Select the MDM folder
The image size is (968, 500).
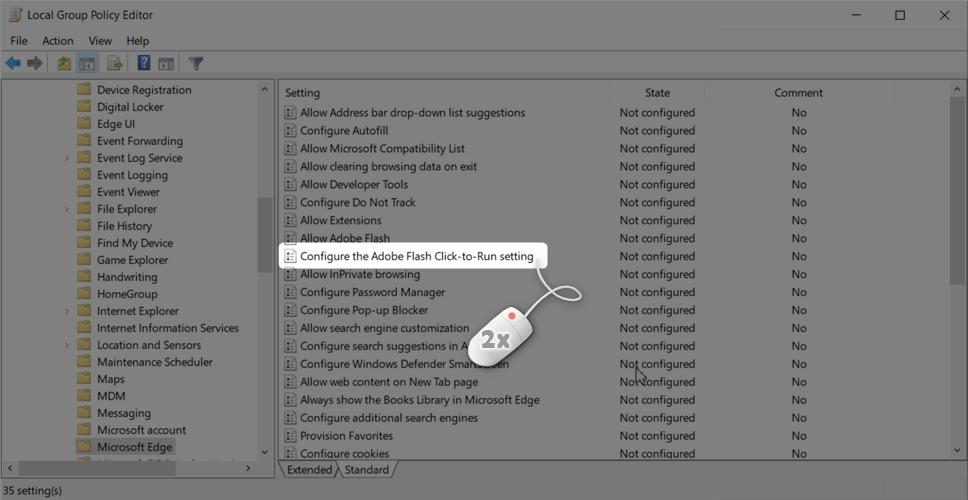point(111,396)
